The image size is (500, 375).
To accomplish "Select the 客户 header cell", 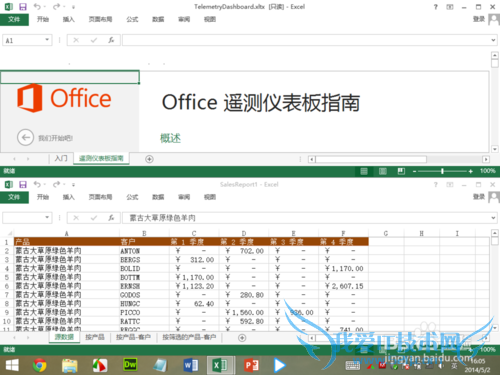I will click(x=144, y=242).
